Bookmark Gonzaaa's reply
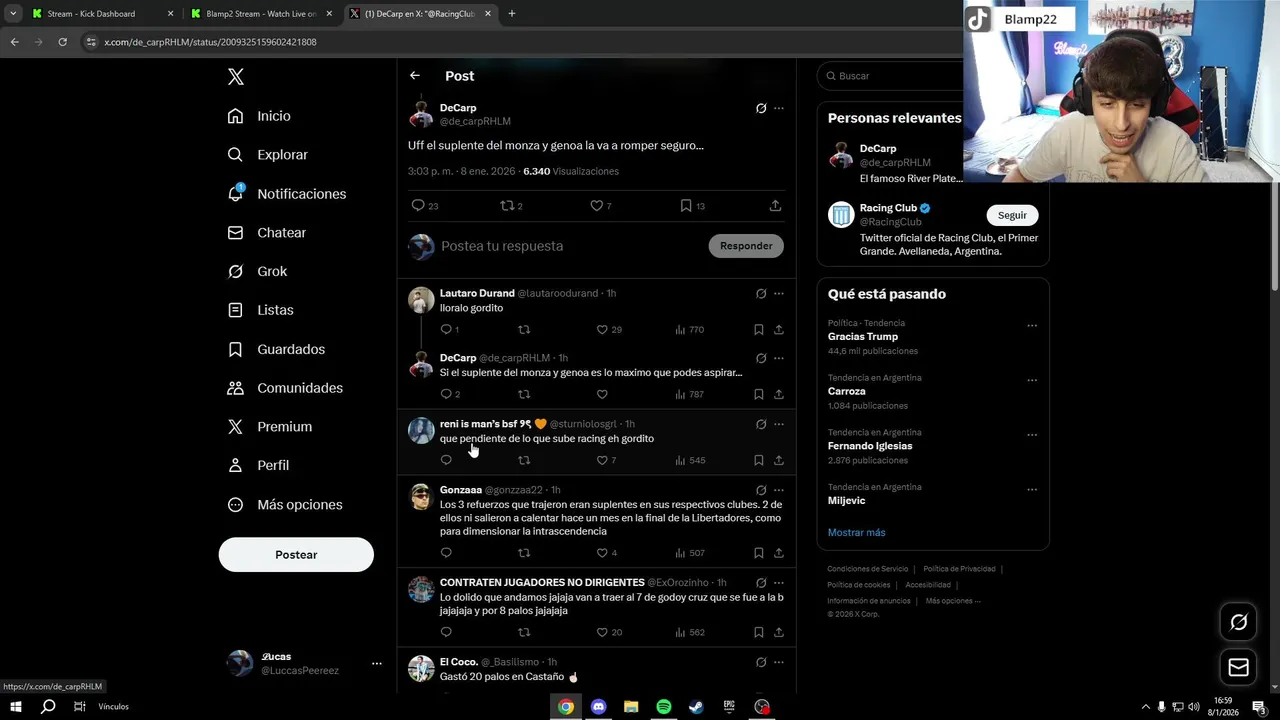 [759, 553]
